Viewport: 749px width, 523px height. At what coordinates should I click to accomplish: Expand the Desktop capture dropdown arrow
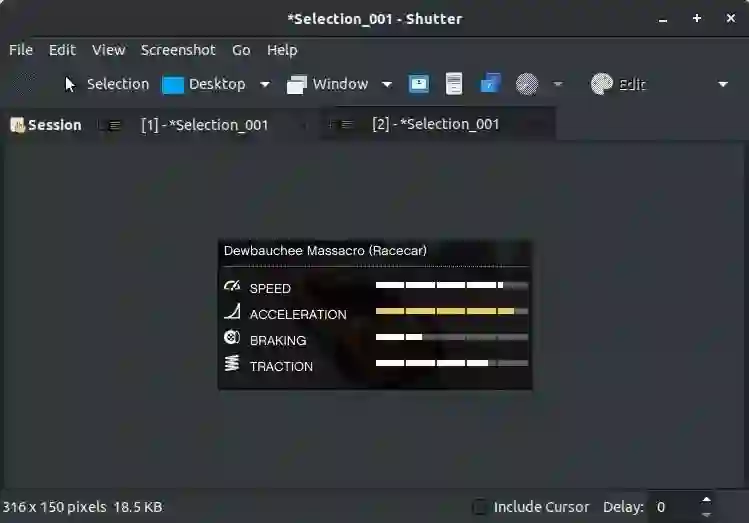[x=265, y=85]
